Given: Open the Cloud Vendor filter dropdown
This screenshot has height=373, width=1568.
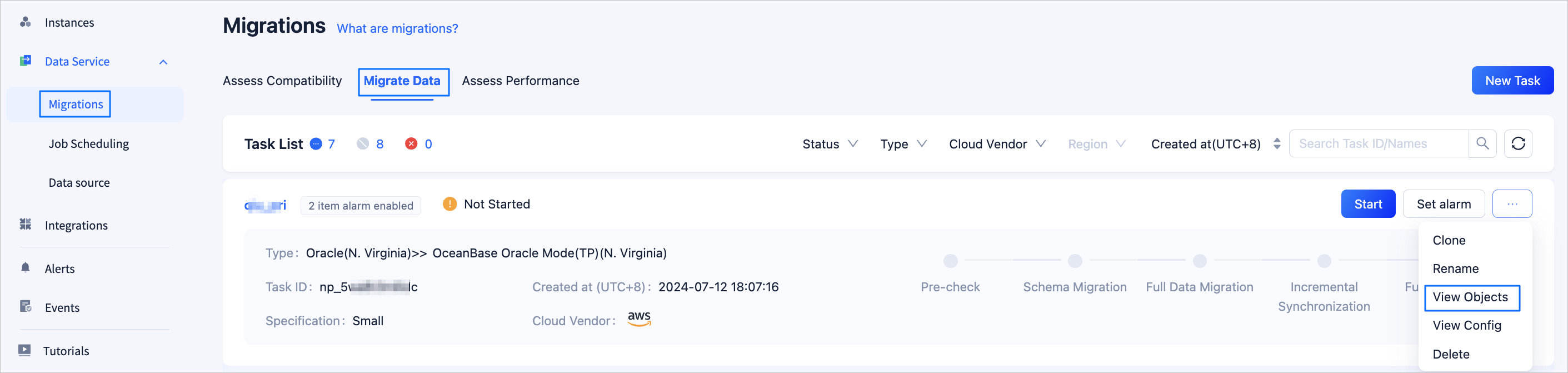Looking at the screenshot, I should (996, 144).
